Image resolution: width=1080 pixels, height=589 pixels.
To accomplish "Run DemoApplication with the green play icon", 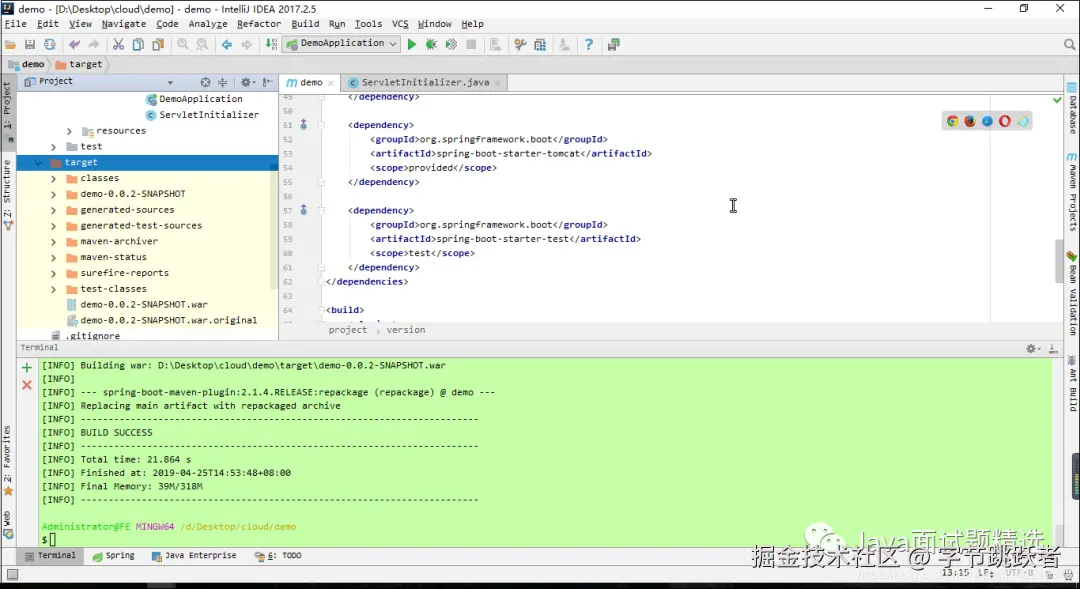I will 412,44.
